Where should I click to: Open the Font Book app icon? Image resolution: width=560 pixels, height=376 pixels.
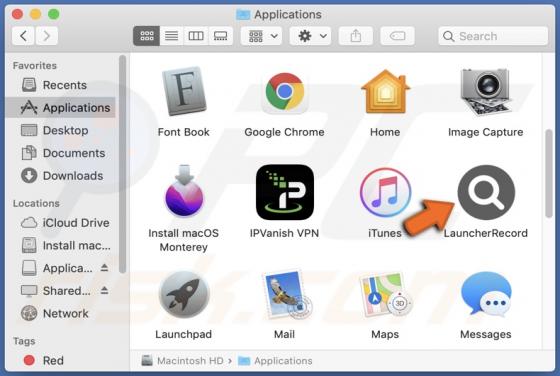tap(184, 91)
